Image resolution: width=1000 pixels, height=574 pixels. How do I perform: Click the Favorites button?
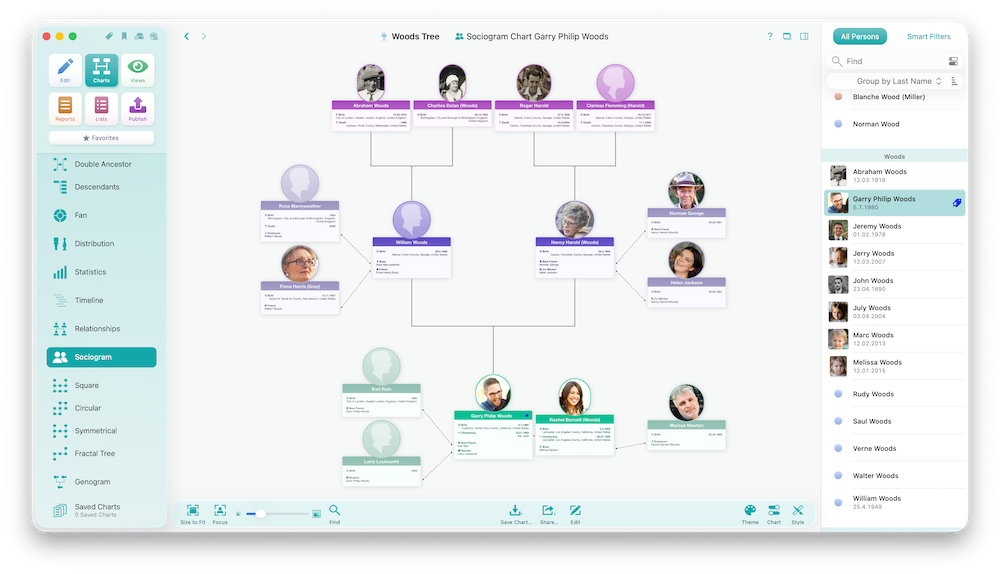coord(101,138)
